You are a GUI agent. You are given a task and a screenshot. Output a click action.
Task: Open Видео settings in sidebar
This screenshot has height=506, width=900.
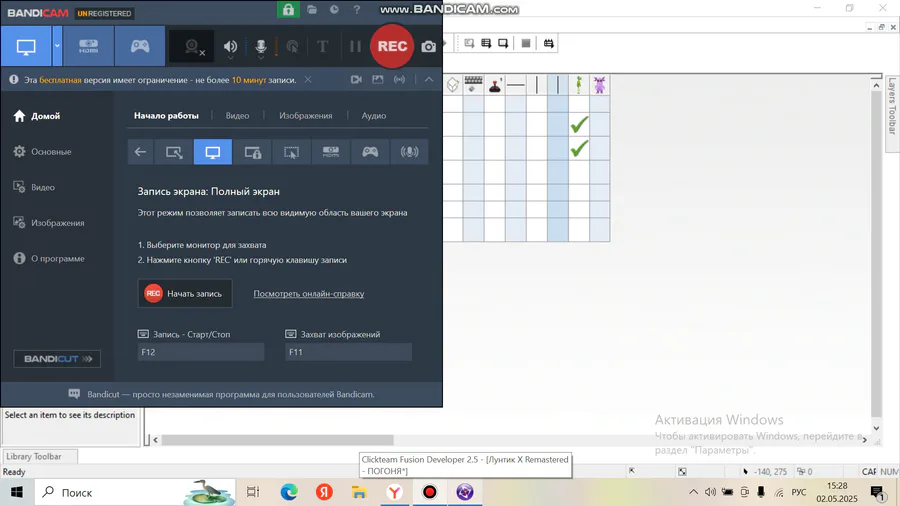coord(34,187)
